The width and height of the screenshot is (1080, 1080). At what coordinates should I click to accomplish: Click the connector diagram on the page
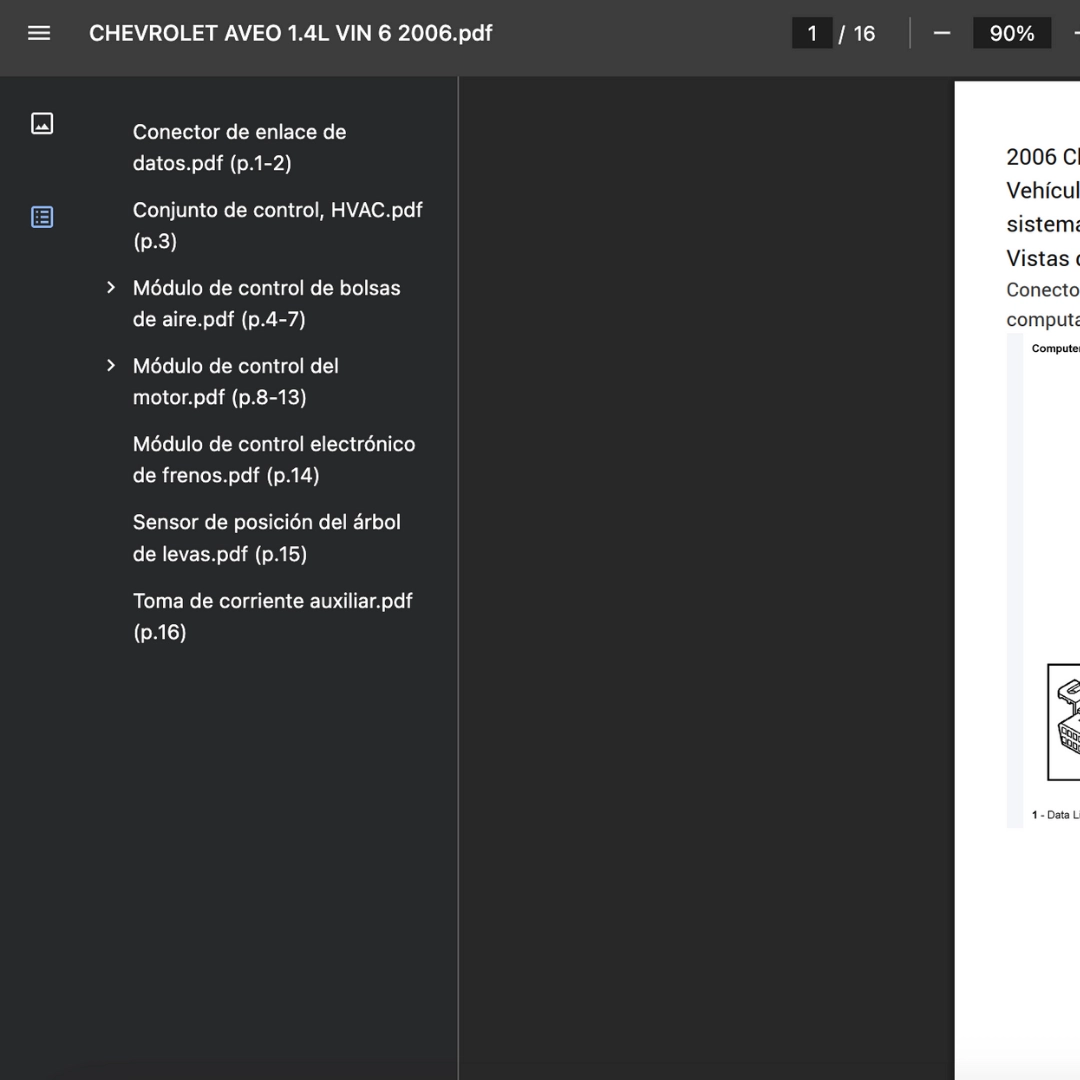[1063, 722]
